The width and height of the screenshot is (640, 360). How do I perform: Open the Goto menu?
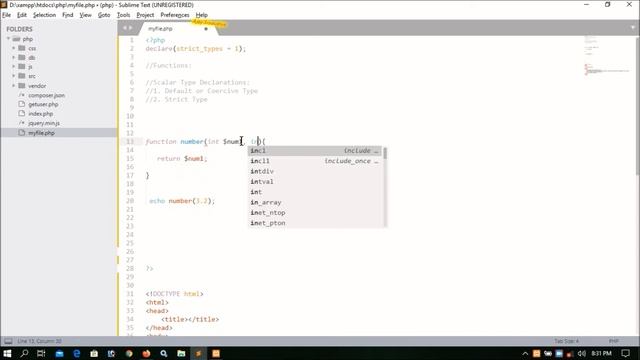pos(104,15)
